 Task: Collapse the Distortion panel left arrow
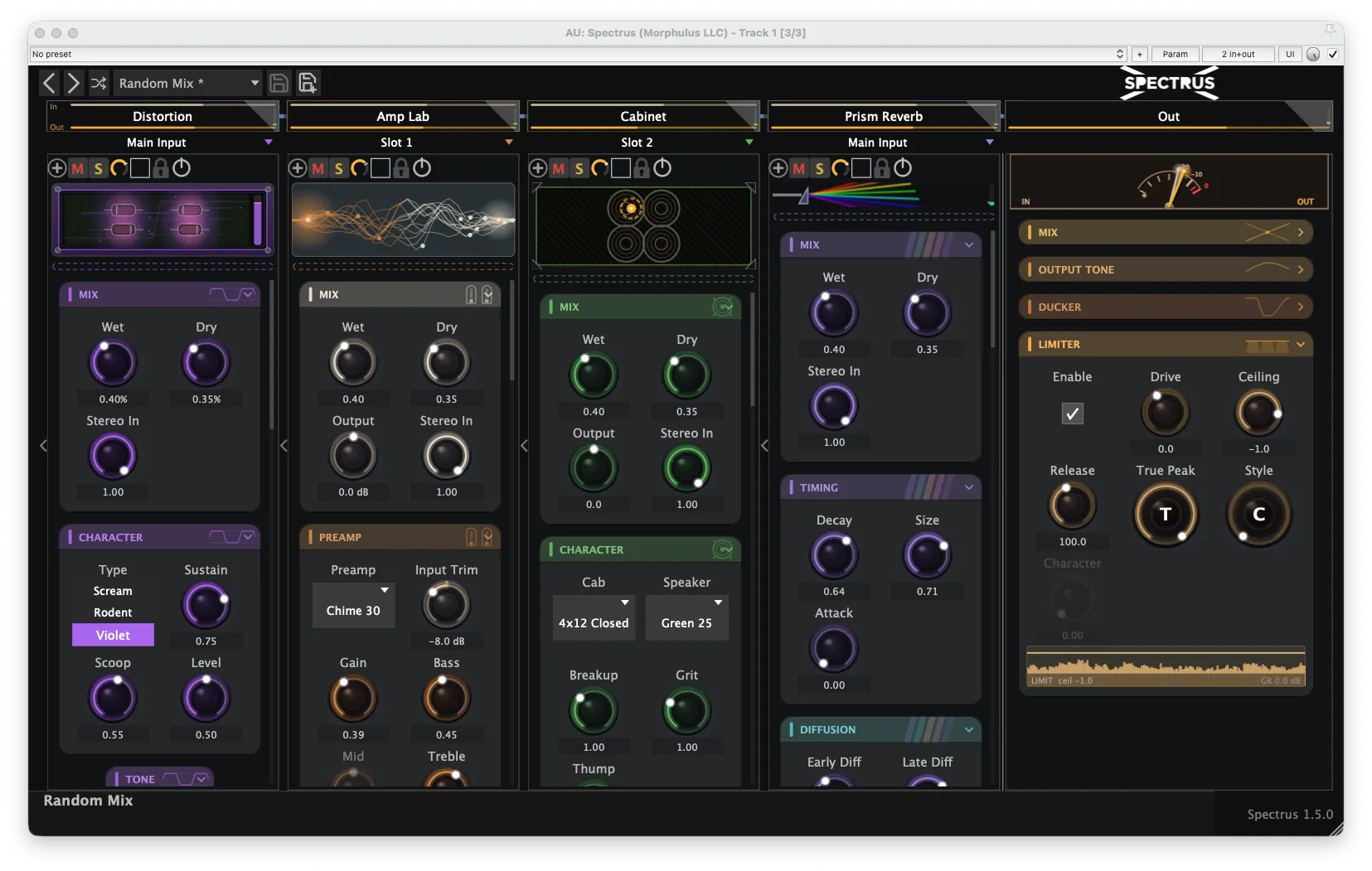(x=43, y=446)
